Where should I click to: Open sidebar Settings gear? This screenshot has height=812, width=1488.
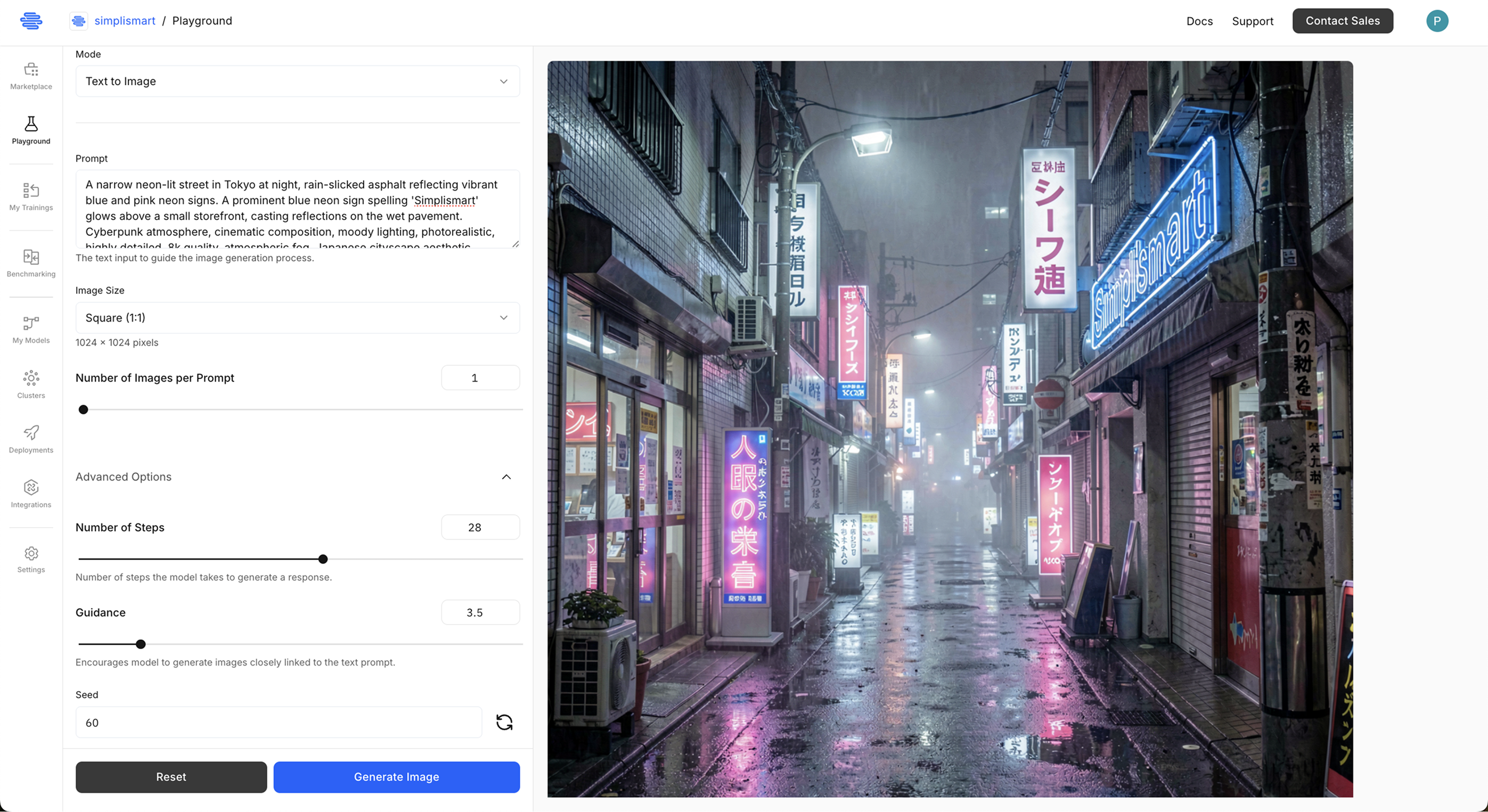[x=31, y=560]
